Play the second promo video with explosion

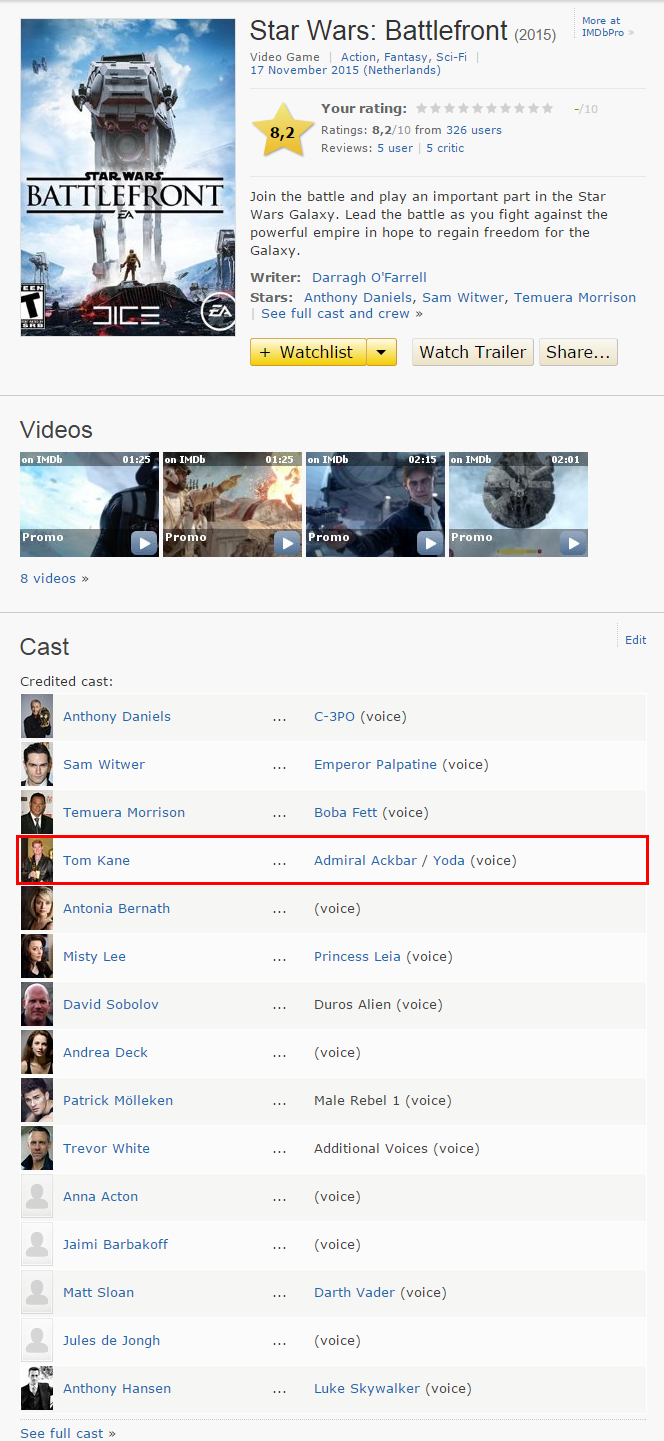pos(232,504)
